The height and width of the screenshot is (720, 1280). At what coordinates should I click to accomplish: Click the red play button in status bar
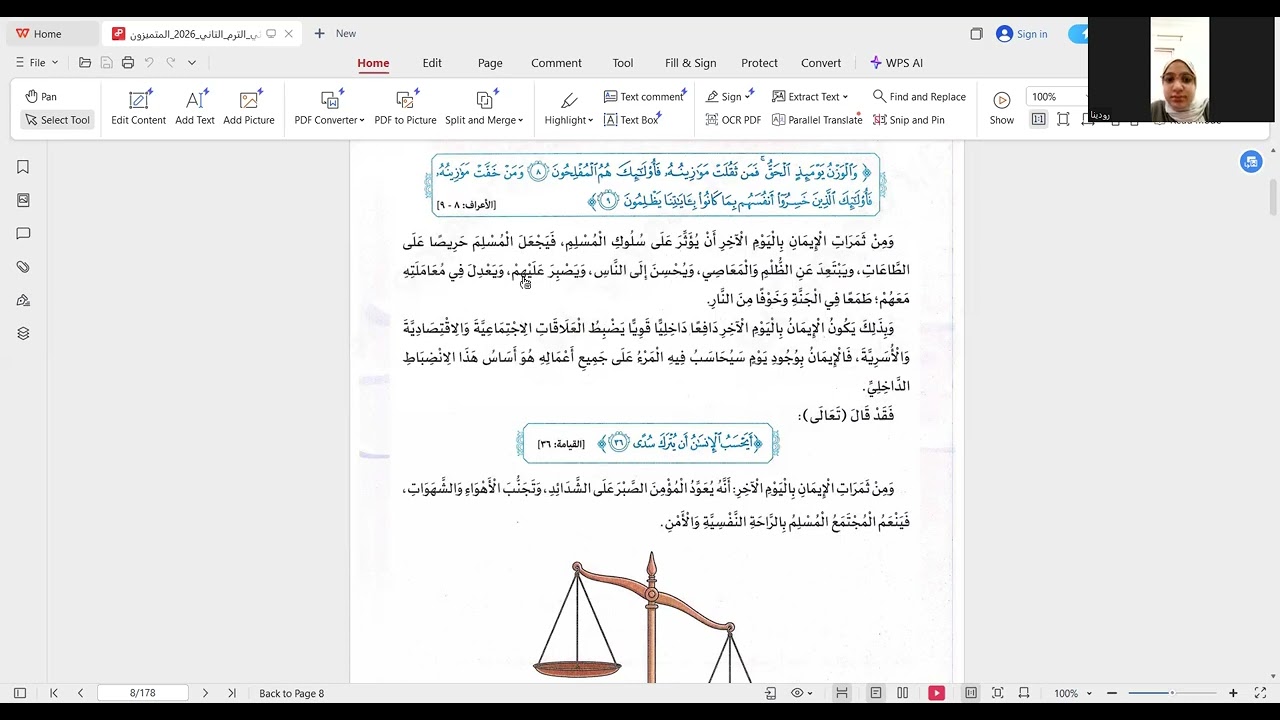936,693
